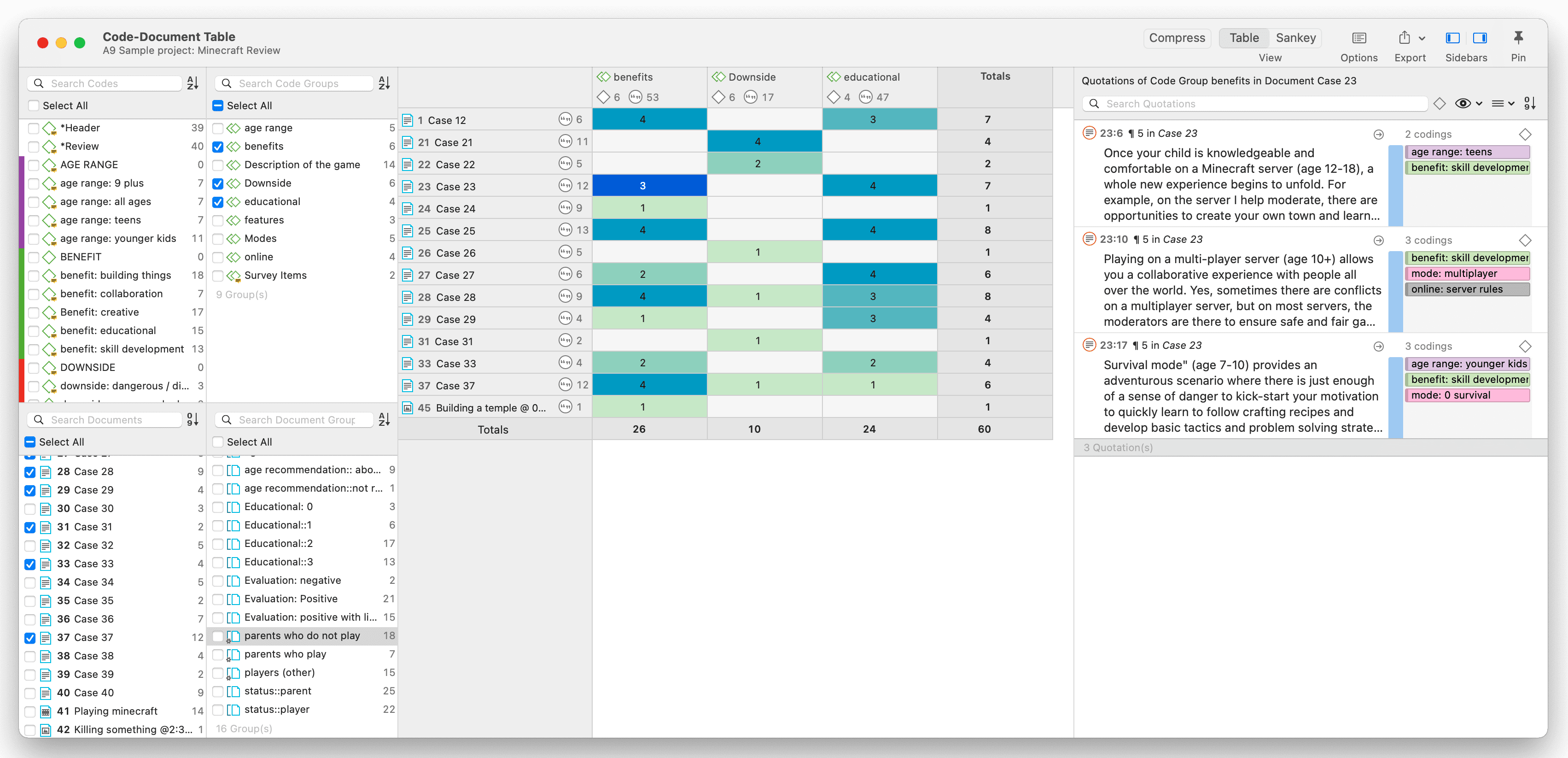Click the eye preview icon above quotations
Viewport: 1568px width, 758px height.
coord(1463,103)
